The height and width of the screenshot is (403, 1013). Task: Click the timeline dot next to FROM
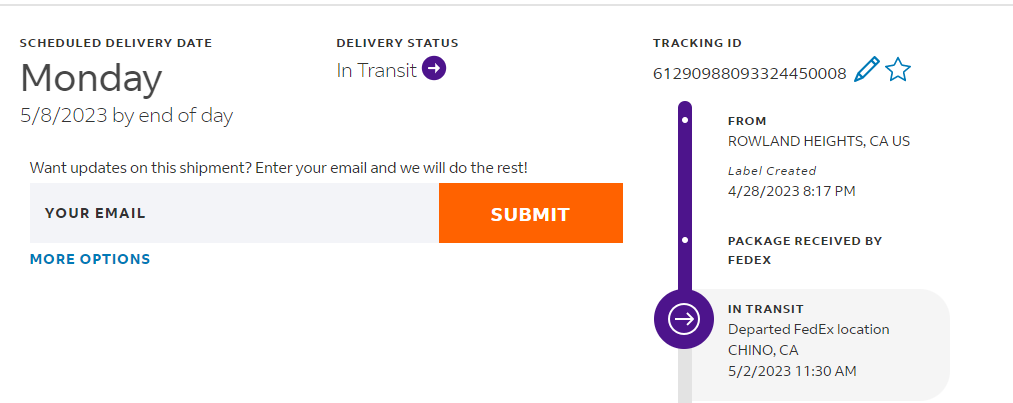pos(685,120)
